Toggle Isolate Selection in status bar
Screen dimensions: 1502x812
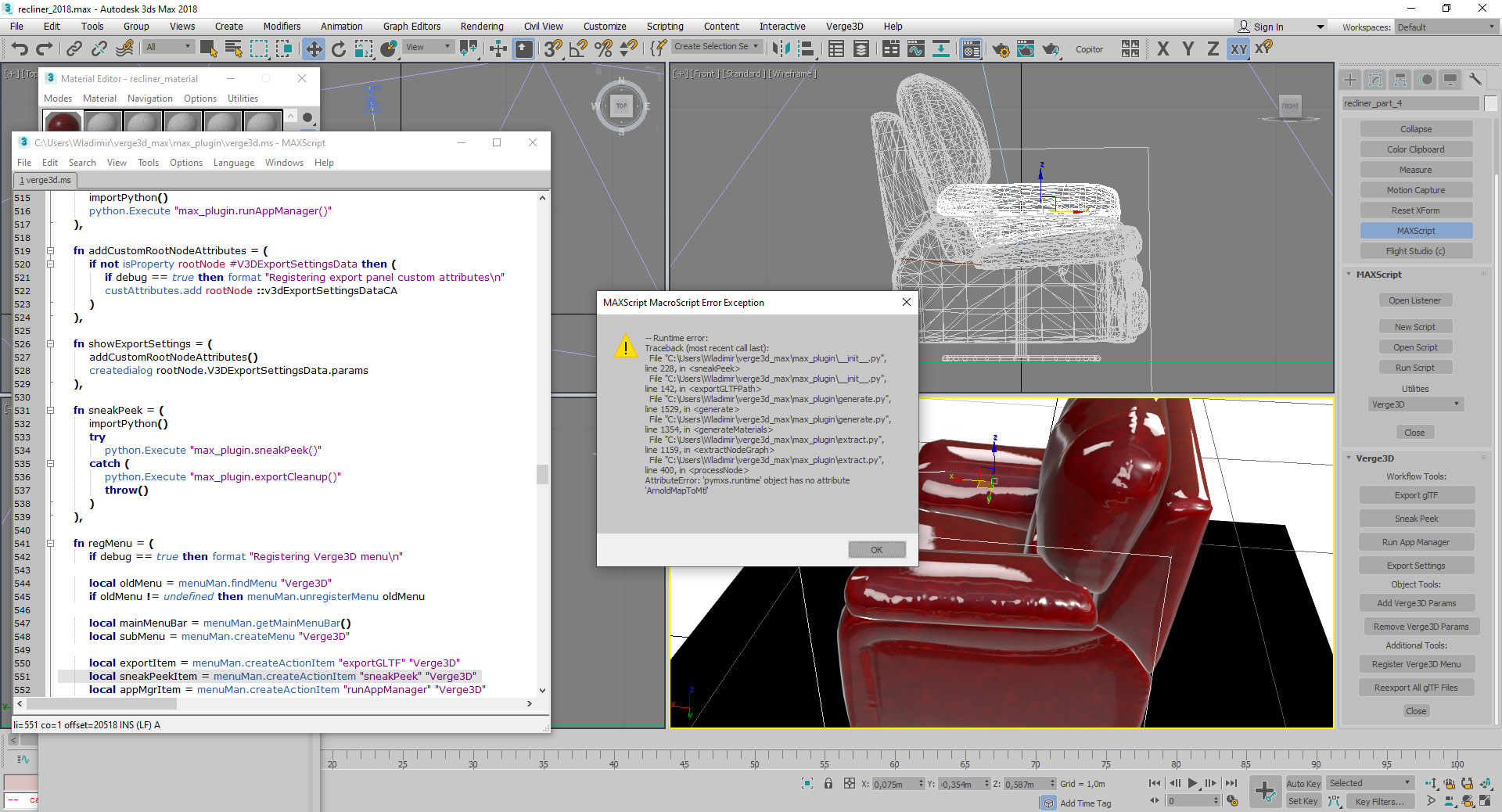tap(807, 783)
